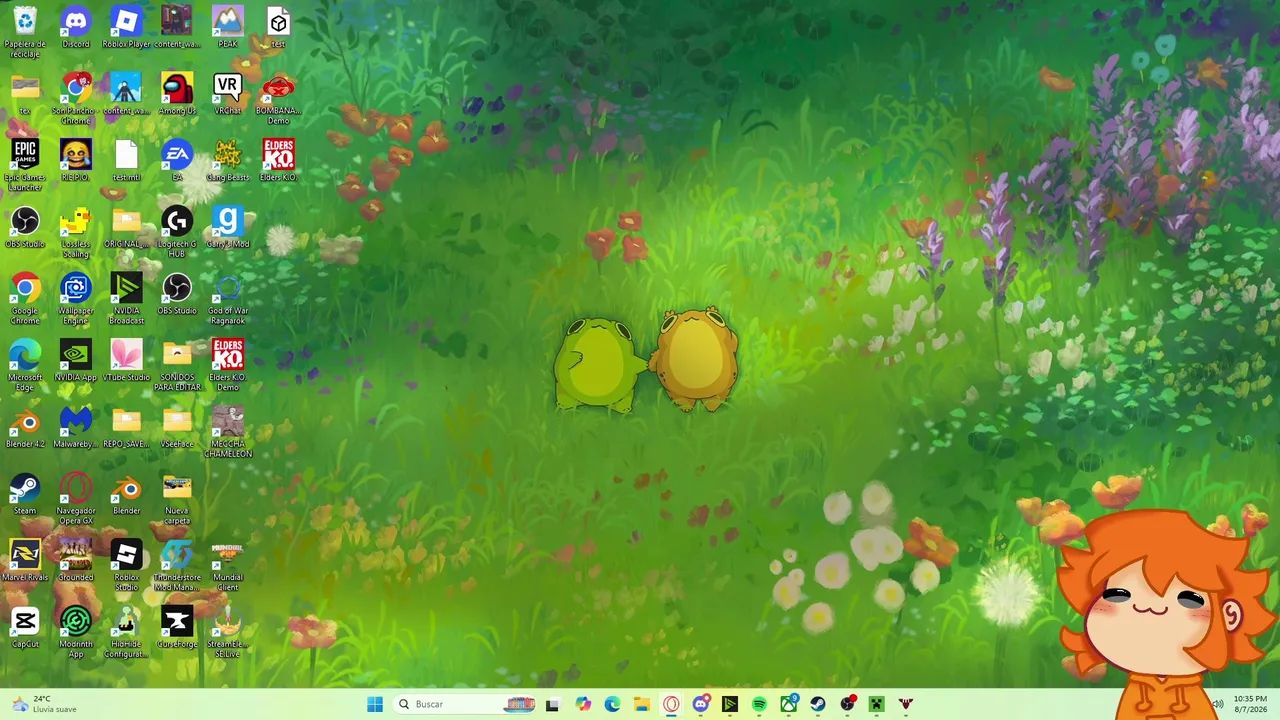Screen dimensions: 1280x720
Task: Select the Elders K.O. Demo shortcut
Action: (x=228, y=366)
